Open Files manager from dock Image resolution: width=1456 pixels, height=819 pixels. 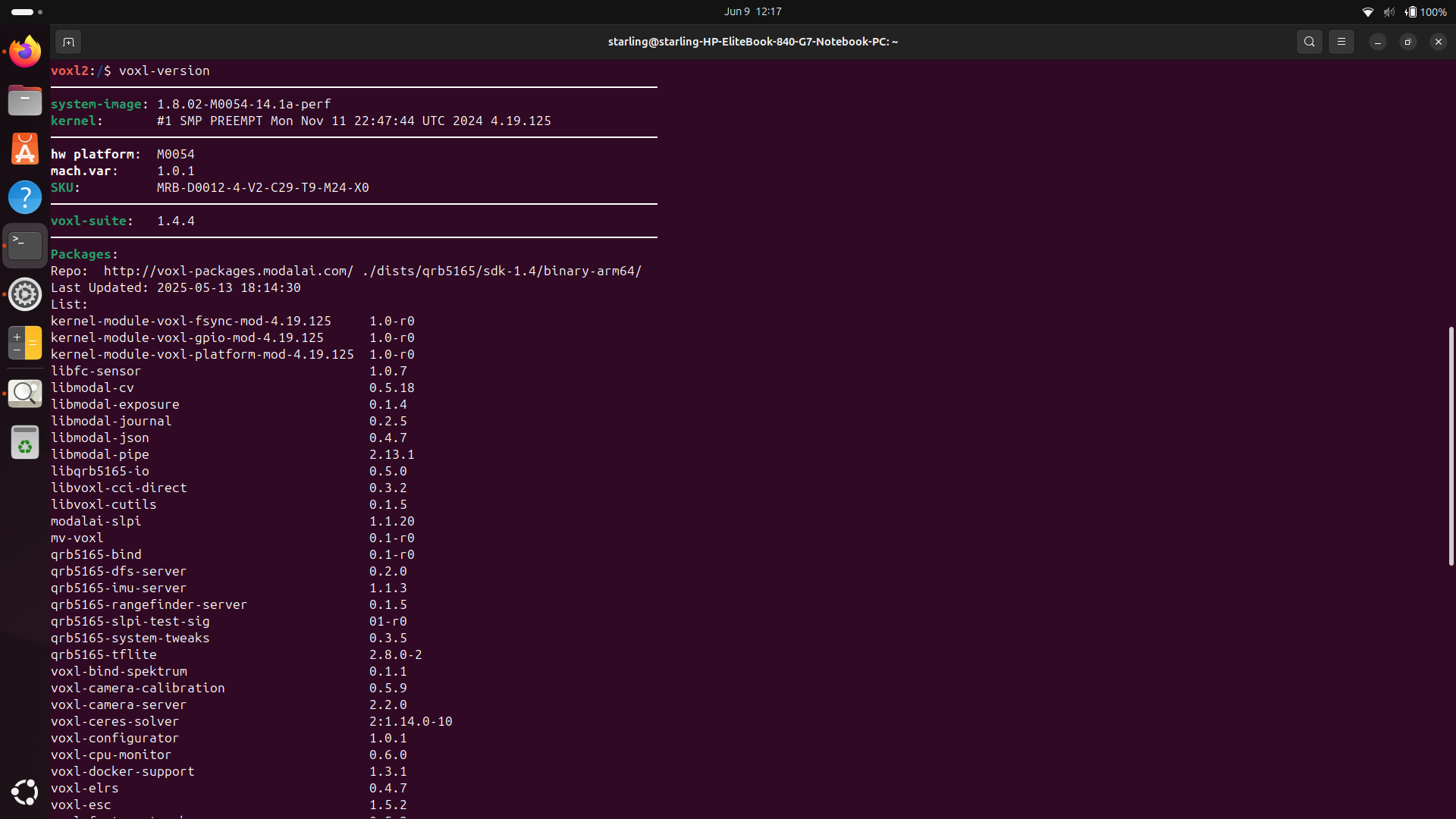click(25, 100)
